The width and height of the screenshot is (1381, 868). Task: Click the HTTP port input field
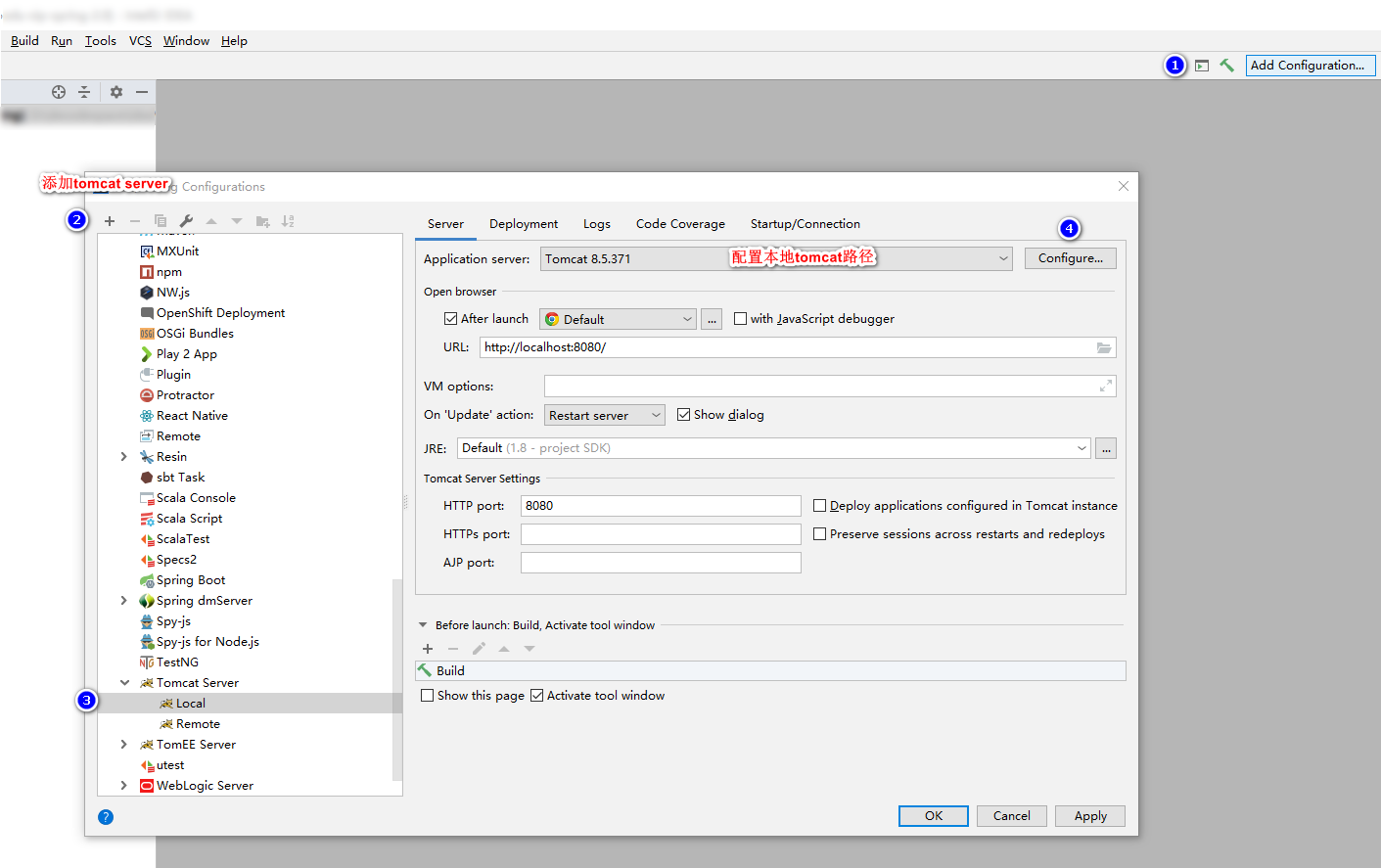tap(661, 506)
